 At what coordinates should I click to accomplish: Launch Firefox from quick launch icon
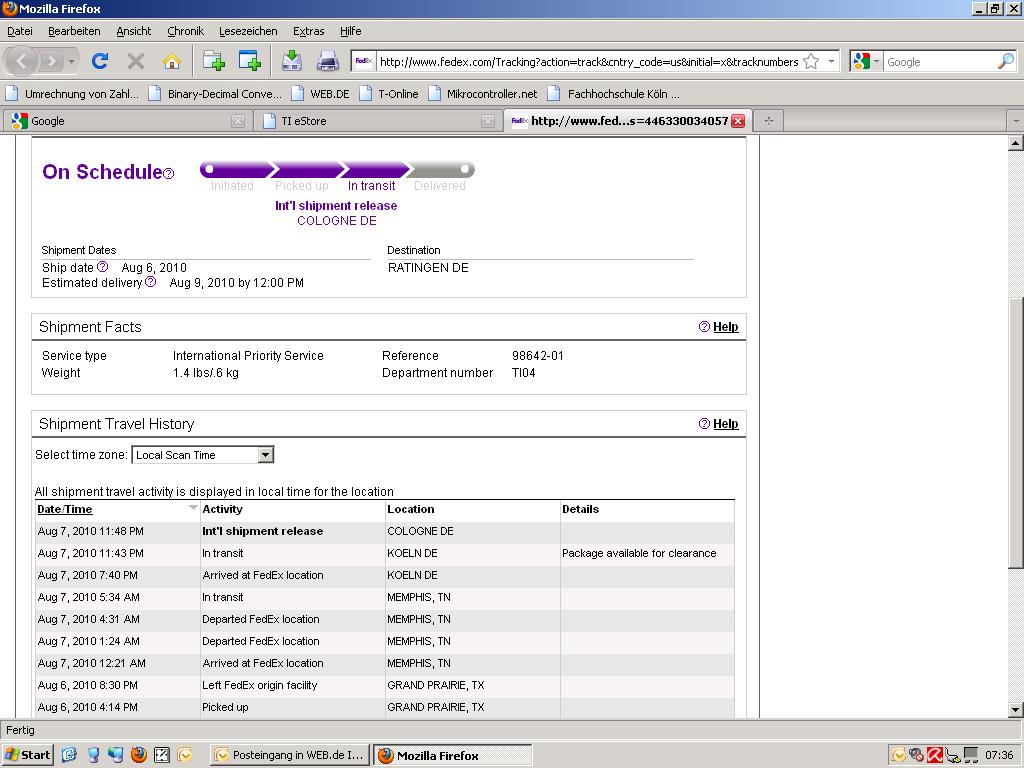pyautogui.click(x=138, y=755)
